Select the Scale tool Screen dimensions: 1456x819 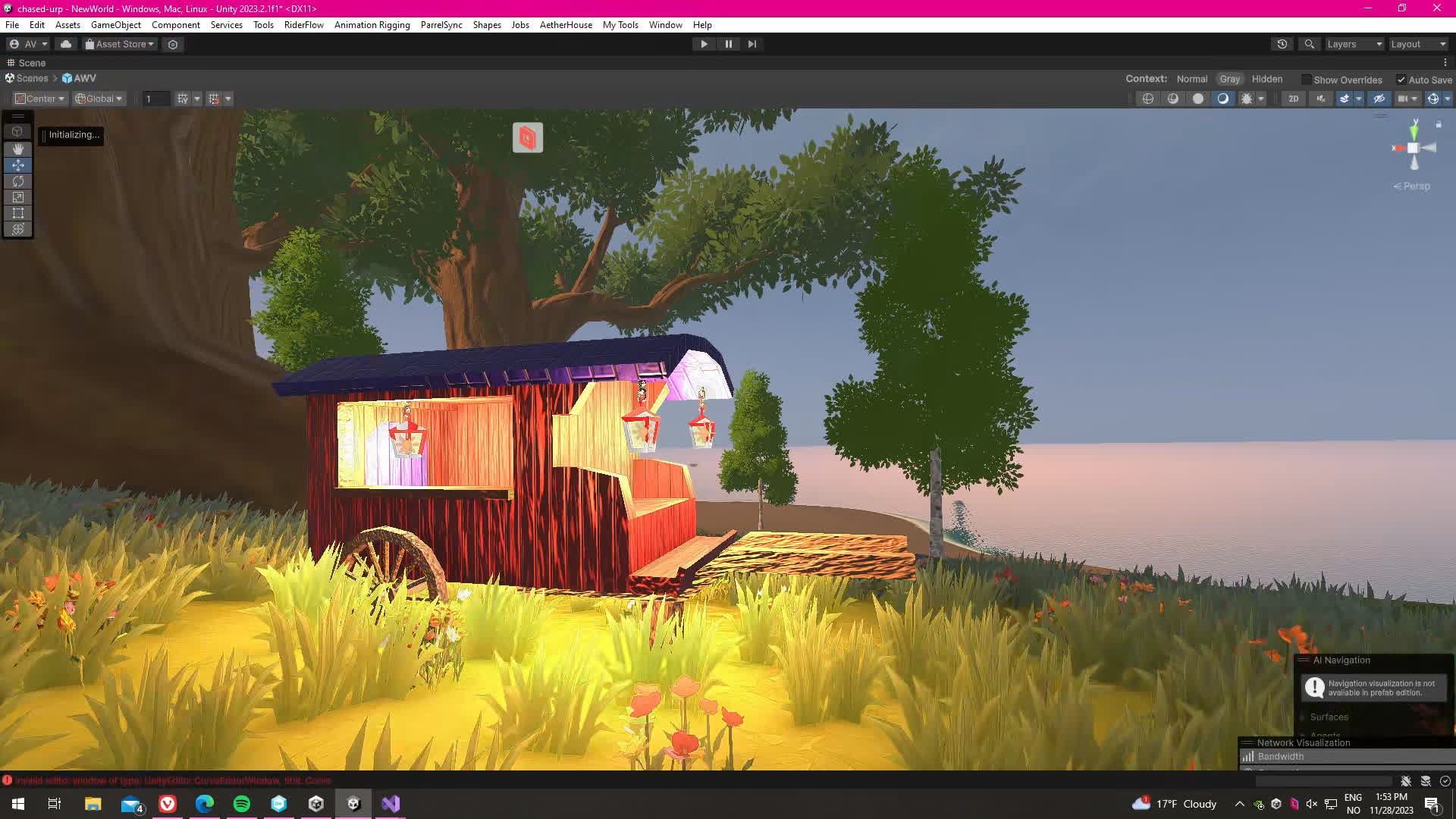[18, 197]
